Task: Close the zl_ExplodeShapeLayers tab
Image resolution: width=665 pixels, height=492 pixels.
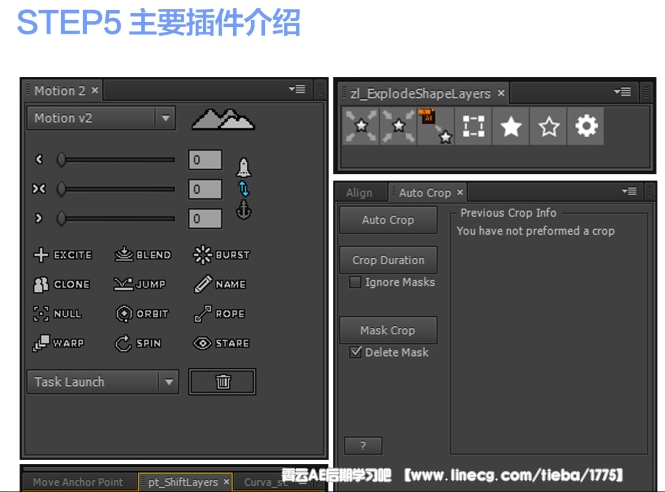Action: 501,93
